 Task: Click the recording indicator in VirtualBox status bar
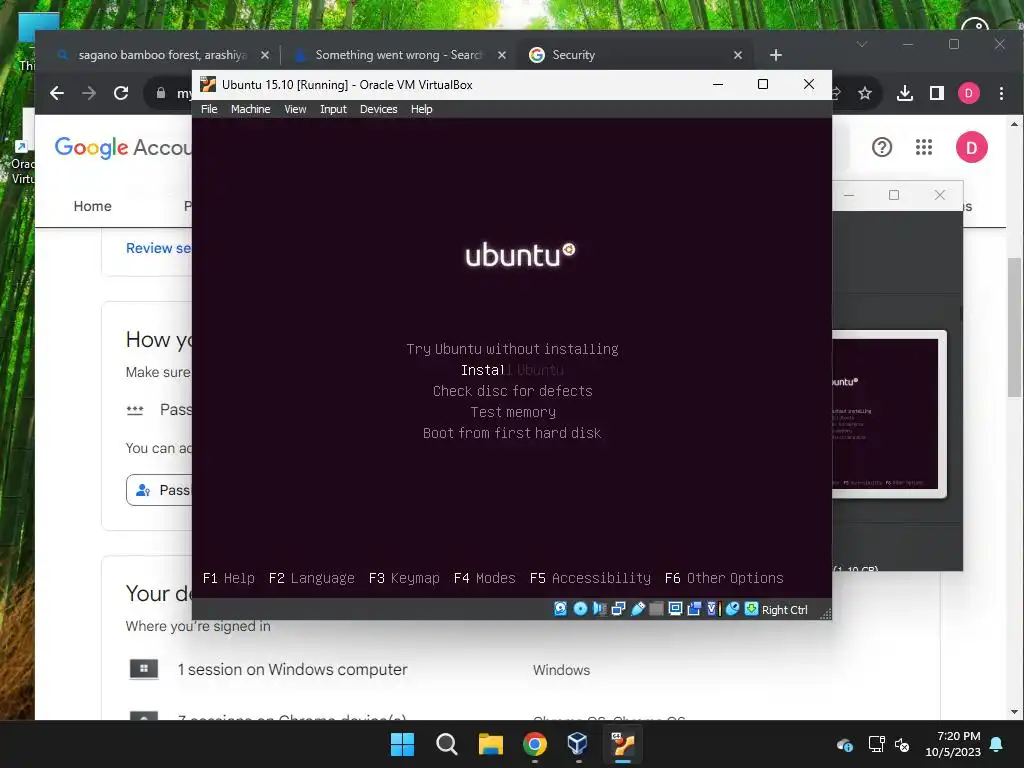coord(694,609)
